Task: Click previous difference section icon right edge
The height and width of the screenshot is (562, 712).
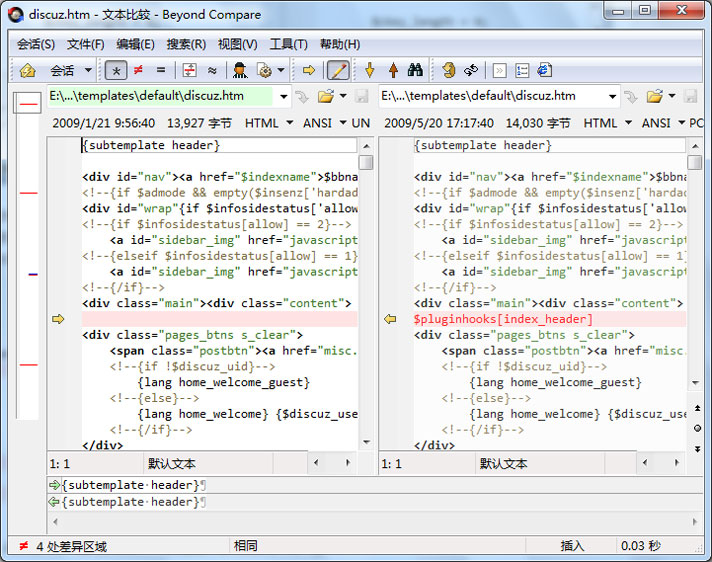Action: pyautogui.click(x=697, y=408)
